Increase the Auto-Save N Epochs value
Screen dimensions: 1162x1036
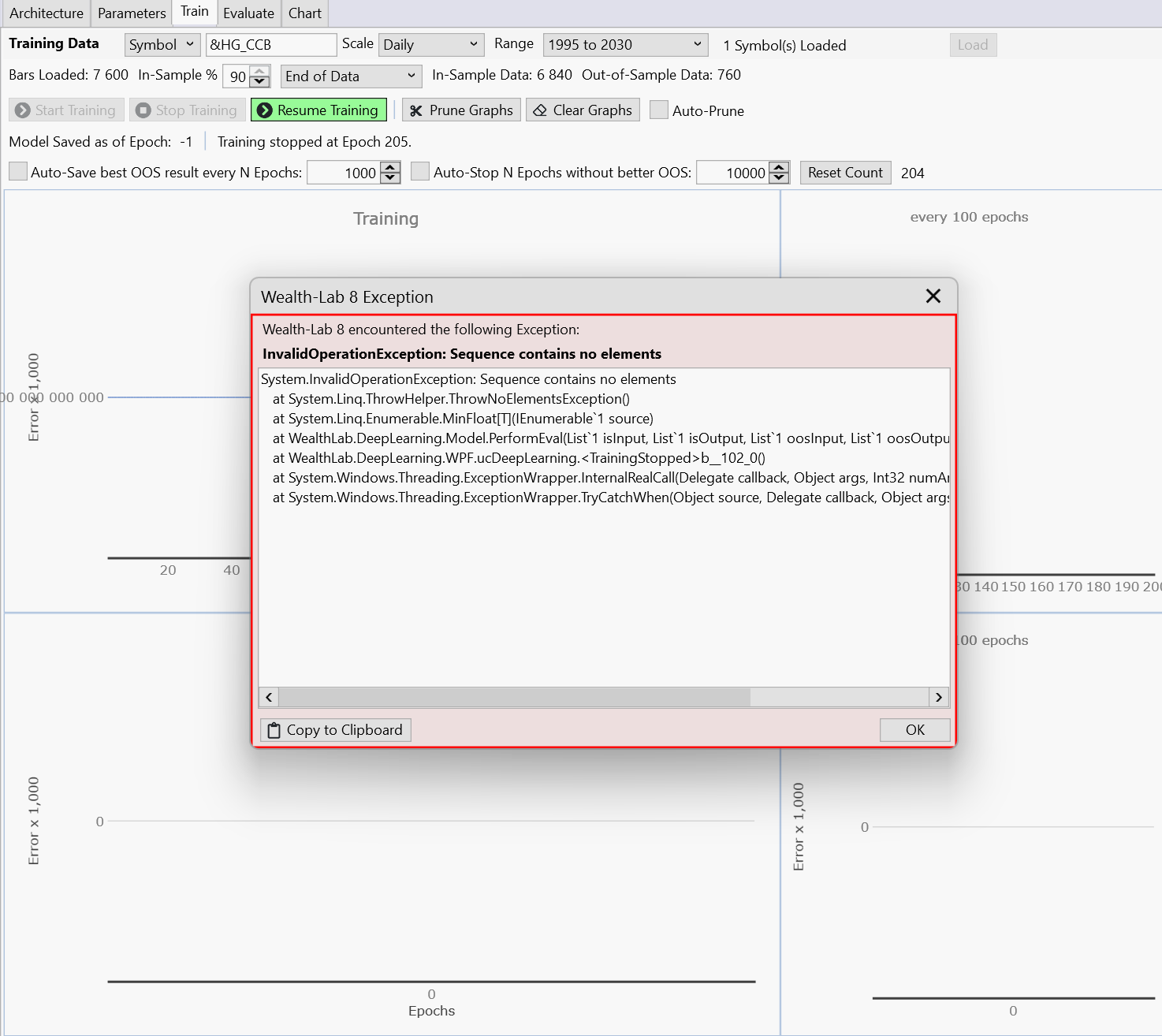point(390,167)
